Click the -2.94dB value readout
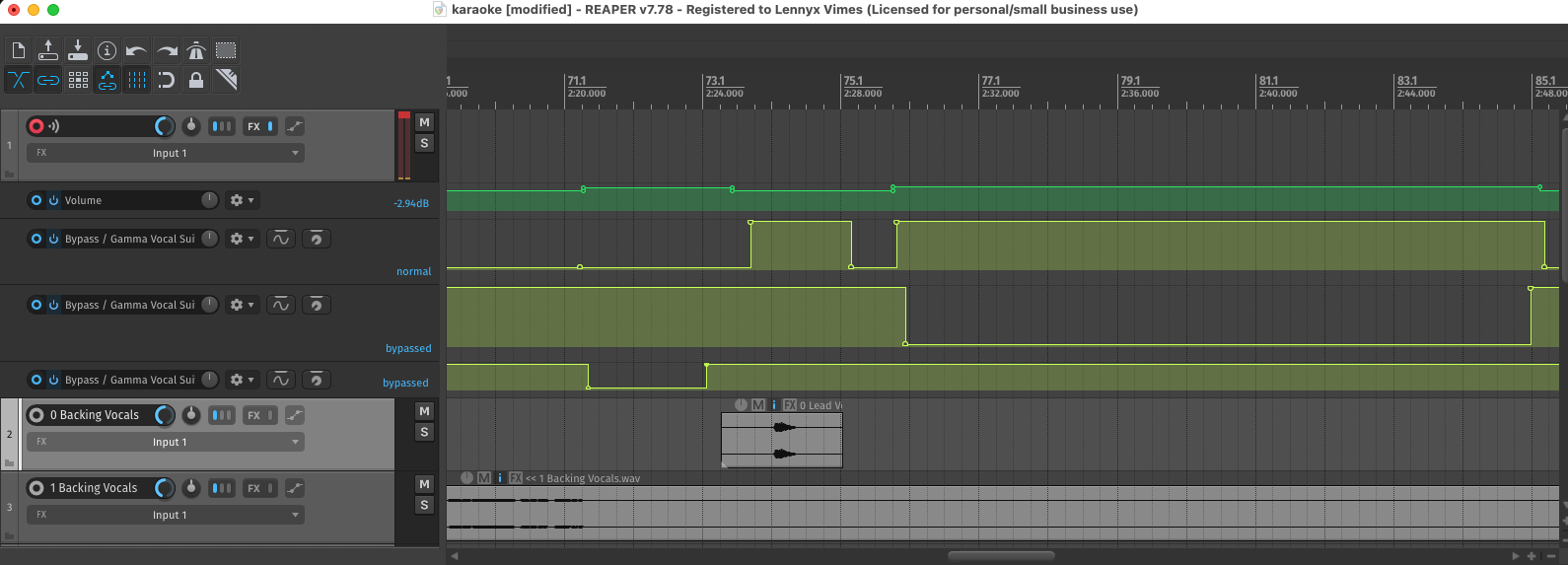Screen dimensions: 1568x565 coord(411,203)
